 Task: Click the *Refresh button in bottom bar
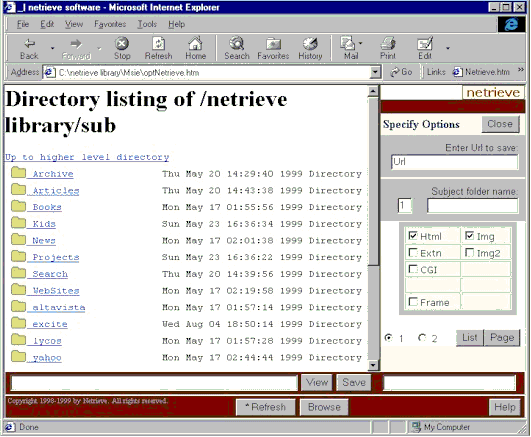[266, 407]
